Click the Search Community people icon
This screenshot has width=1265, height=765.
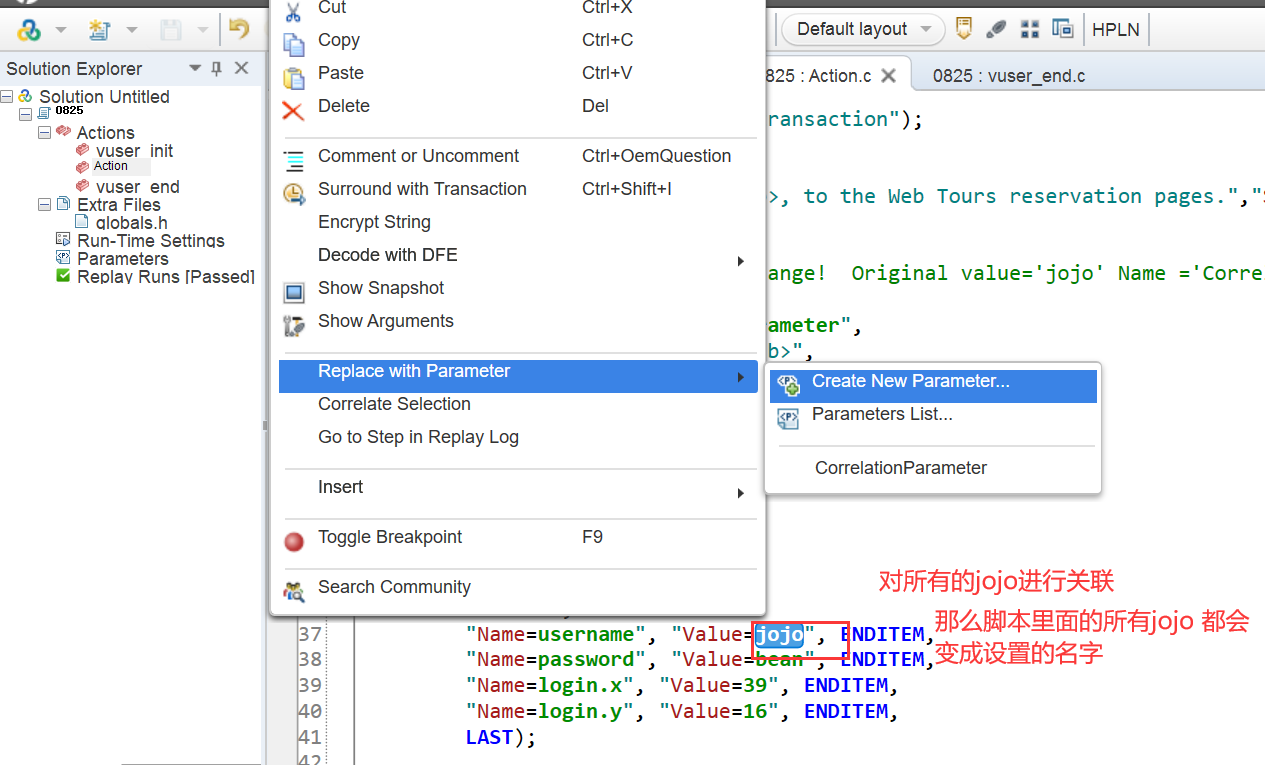click(x=294, y=590)
